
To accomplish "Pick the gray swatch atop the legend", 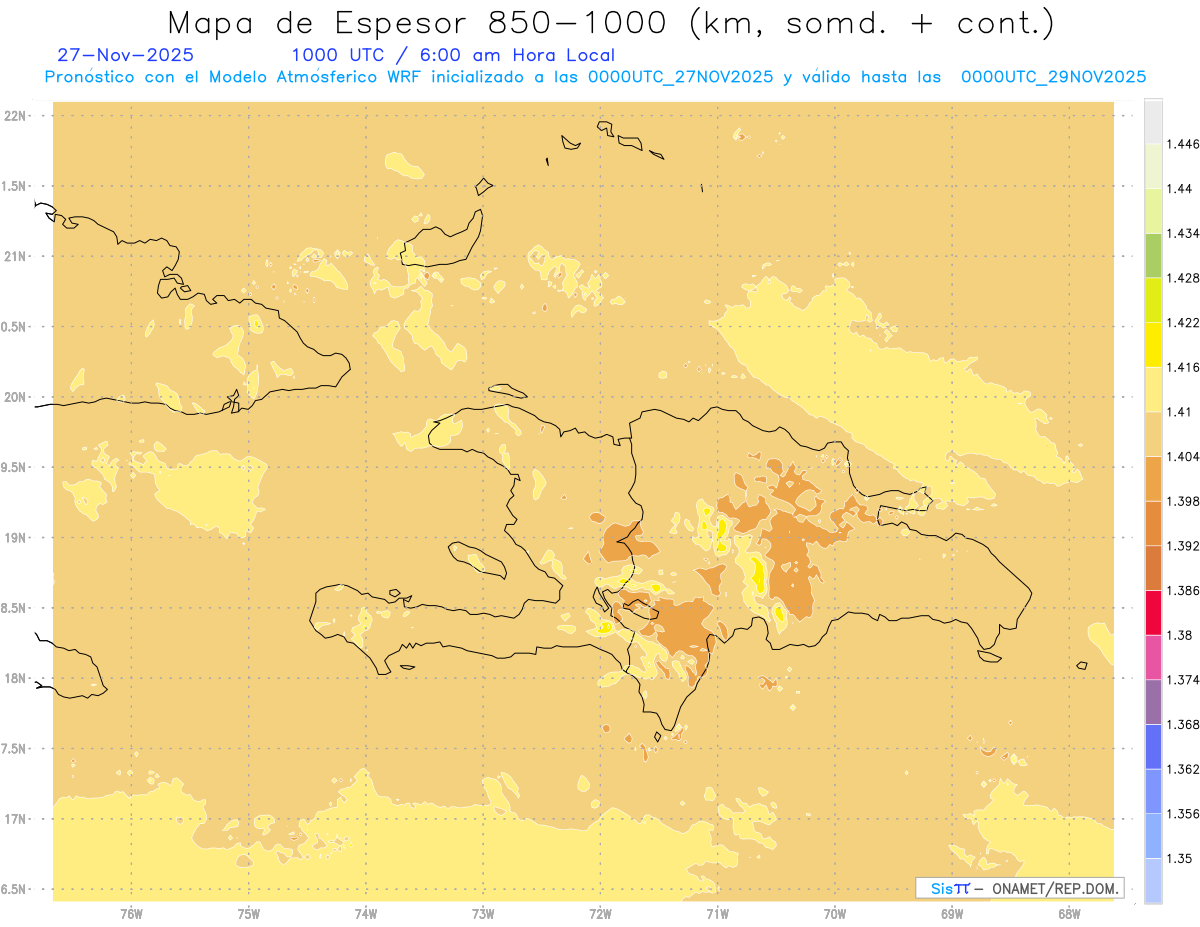I will click(1153, 121).
